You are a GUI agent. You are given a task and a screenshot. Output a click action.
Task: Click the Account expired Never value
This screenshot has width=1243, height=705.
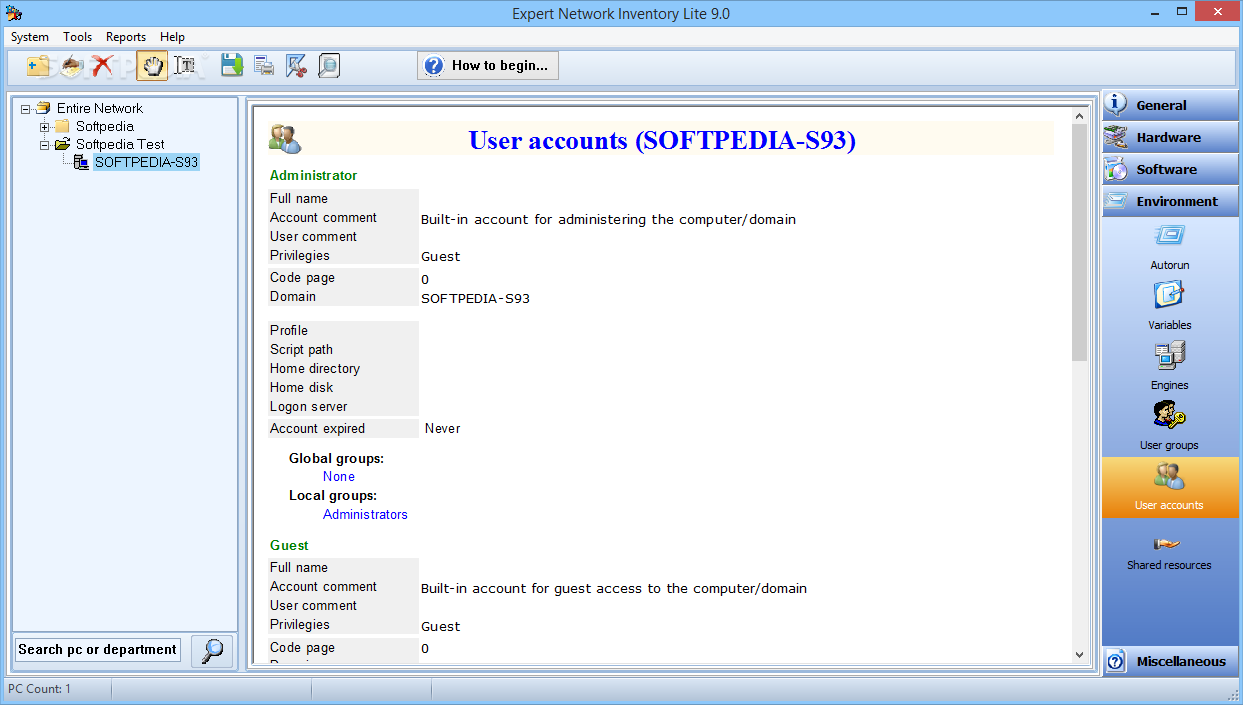click(442, 428)
